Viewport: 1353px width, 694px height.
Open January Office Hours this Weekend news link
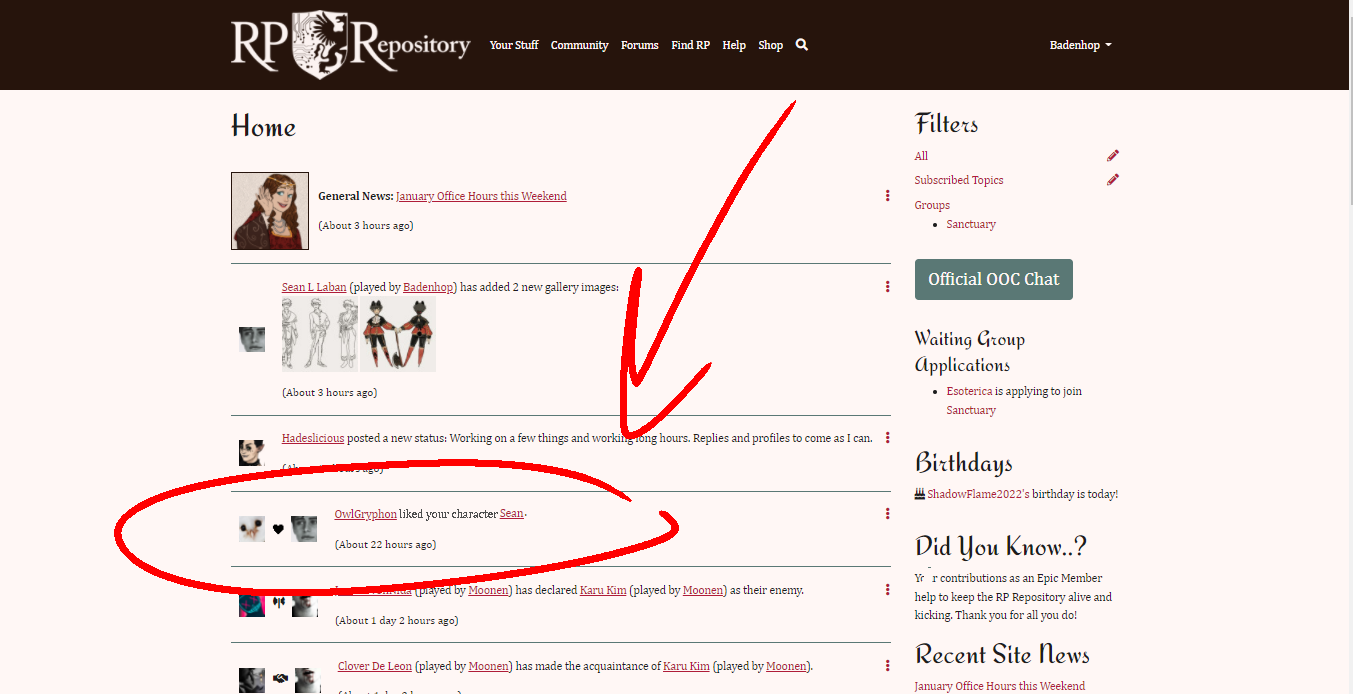pos(481,196)
